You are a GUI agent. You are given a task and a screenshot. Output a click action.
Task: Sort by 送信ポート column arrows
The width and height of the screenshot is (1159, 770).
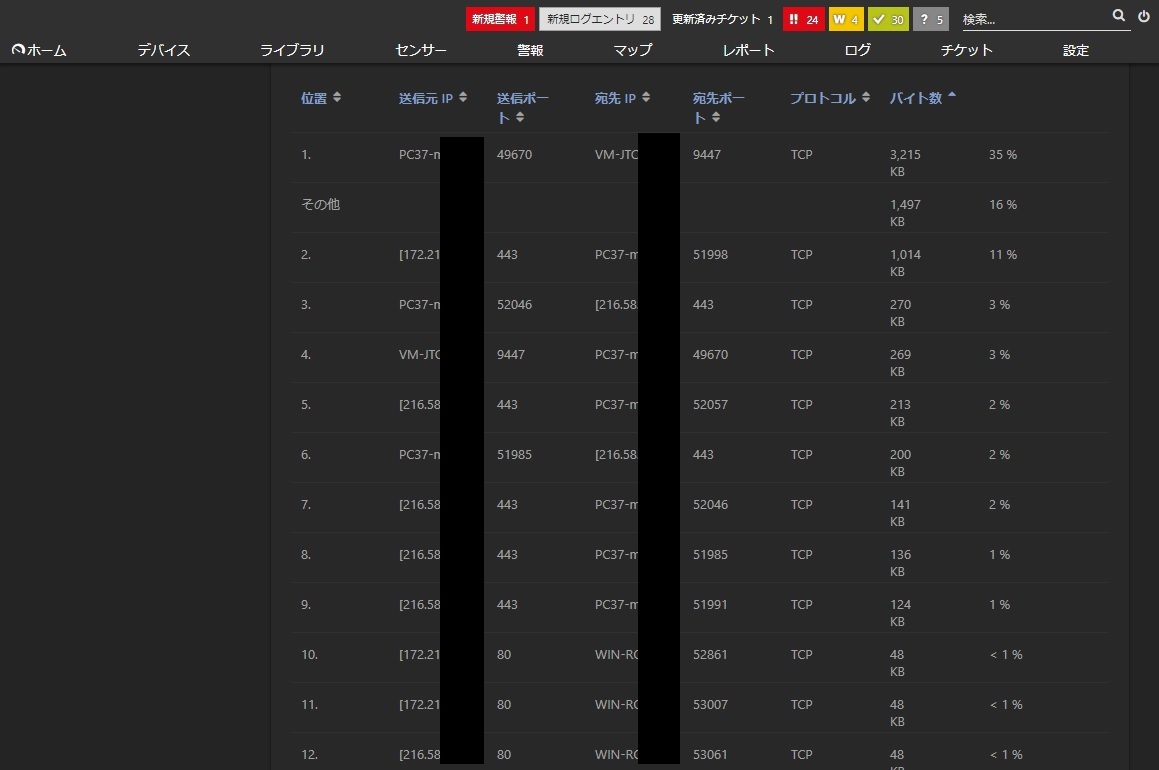click(520, 117)
